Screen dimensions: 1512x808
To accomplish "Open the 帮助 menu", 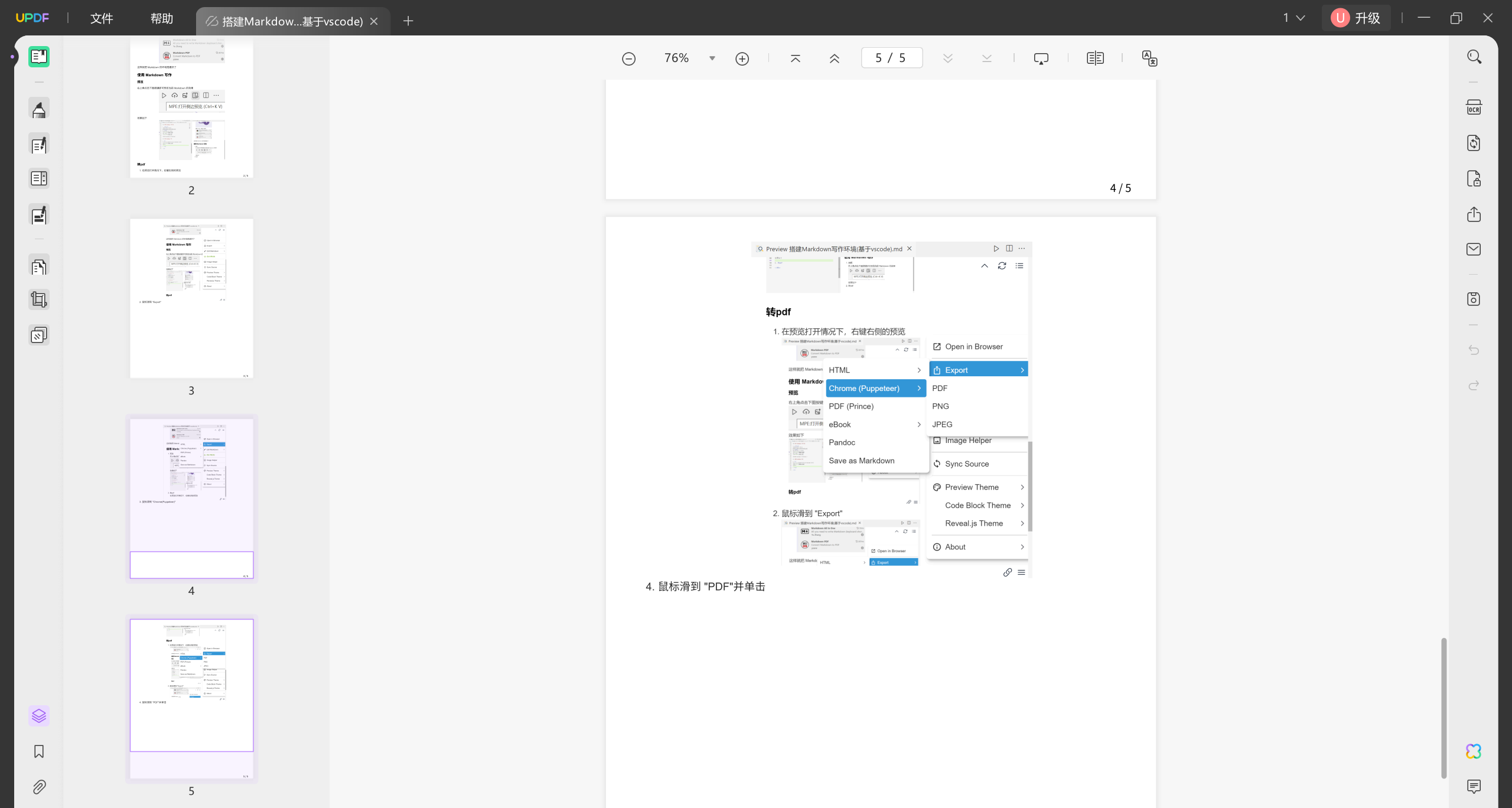I will point(161,18).
